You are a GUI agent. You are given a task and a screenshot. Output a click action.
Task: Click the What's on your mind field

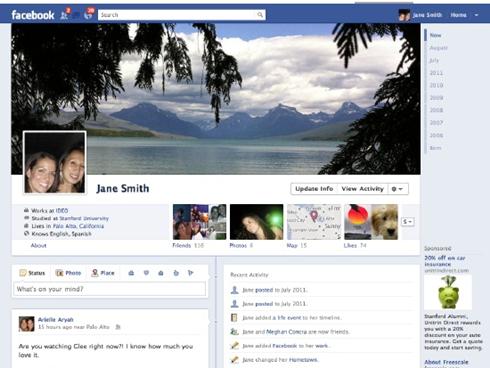[109, 289]
